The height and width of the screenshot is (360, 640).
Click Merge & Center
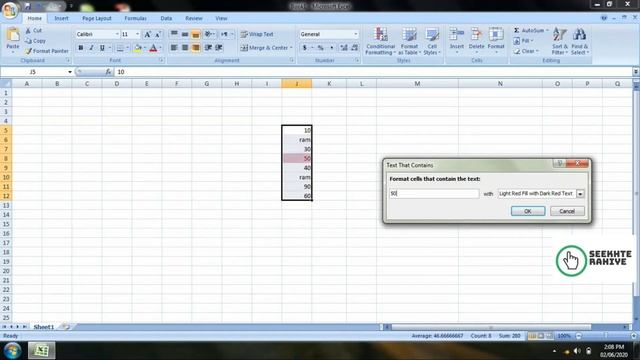pyautogui.click(x=264, y=48)
